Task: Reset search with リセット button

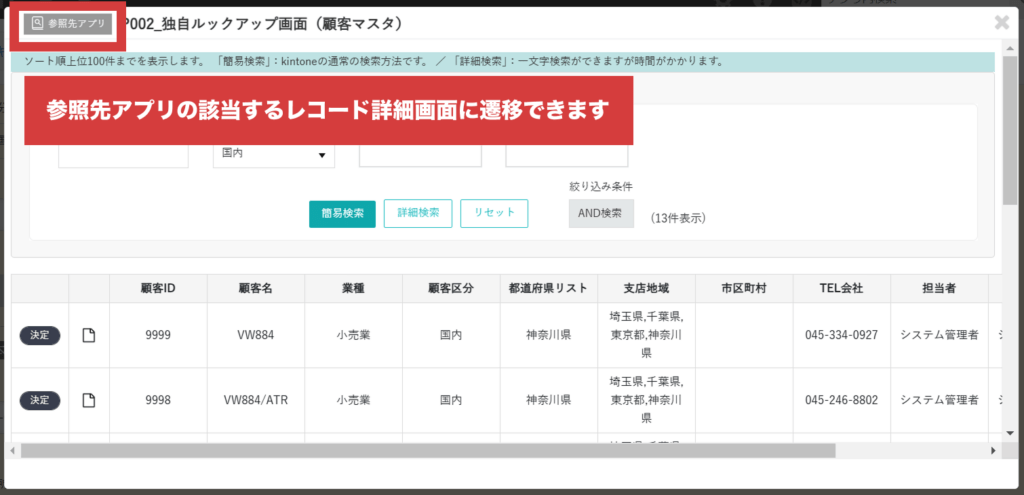Action: click(x=494, y=213)
